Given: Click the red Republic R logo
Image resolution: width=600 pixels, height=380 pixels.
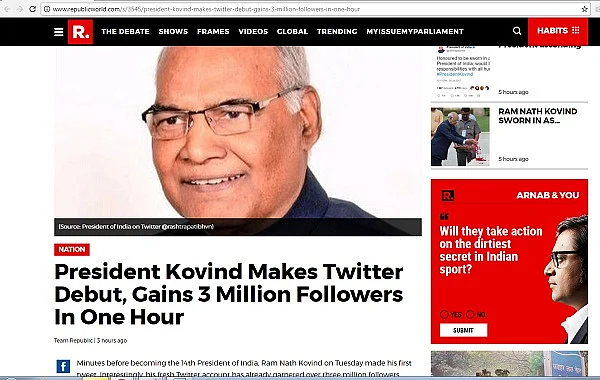Looking at the screenshot, I should point(80,32).
